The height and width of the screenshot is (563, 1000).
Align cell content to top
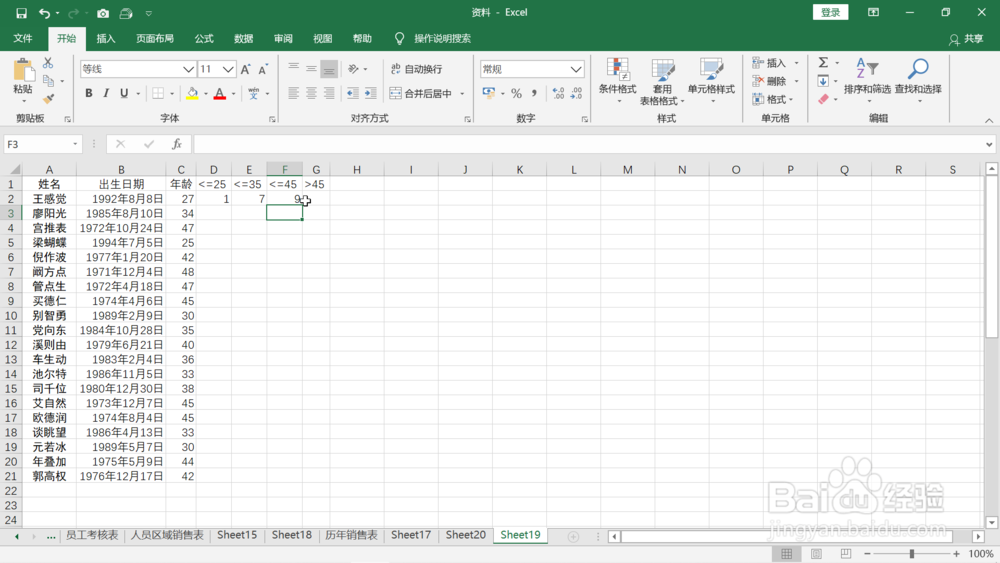pyautogui.click(x=293, y=69)
